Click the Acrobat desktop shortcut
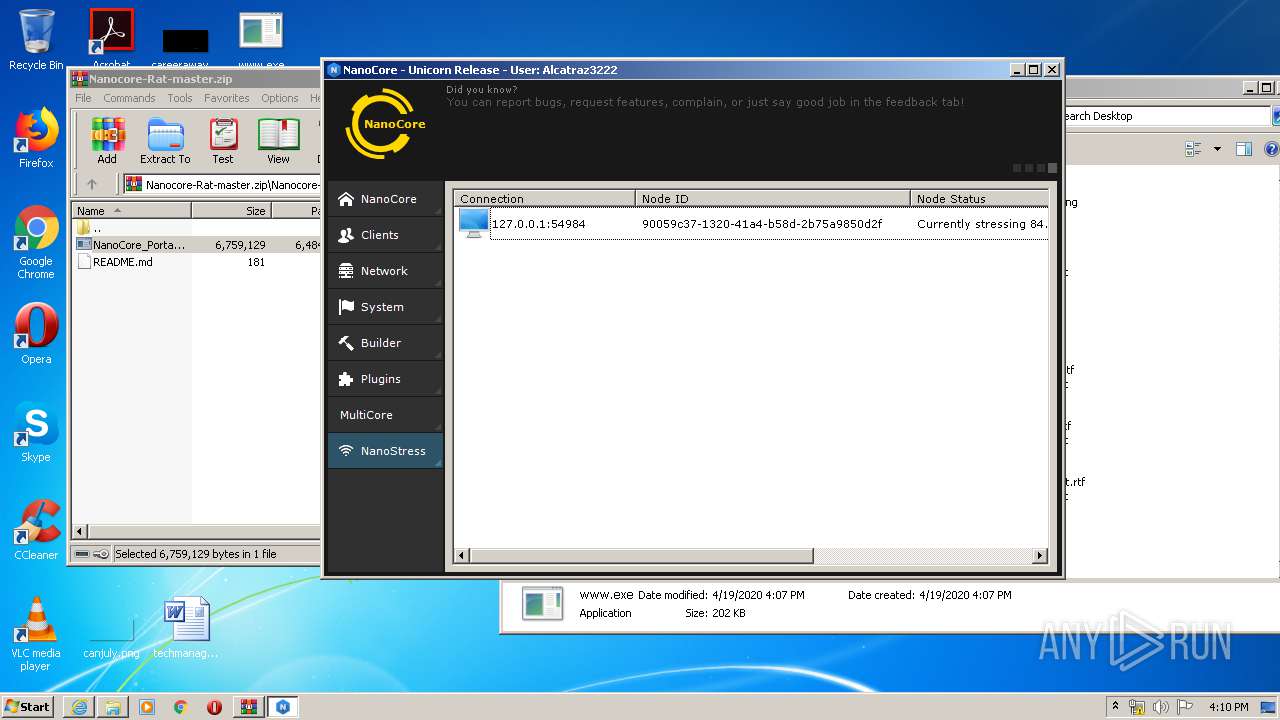 tap(111, 38)
